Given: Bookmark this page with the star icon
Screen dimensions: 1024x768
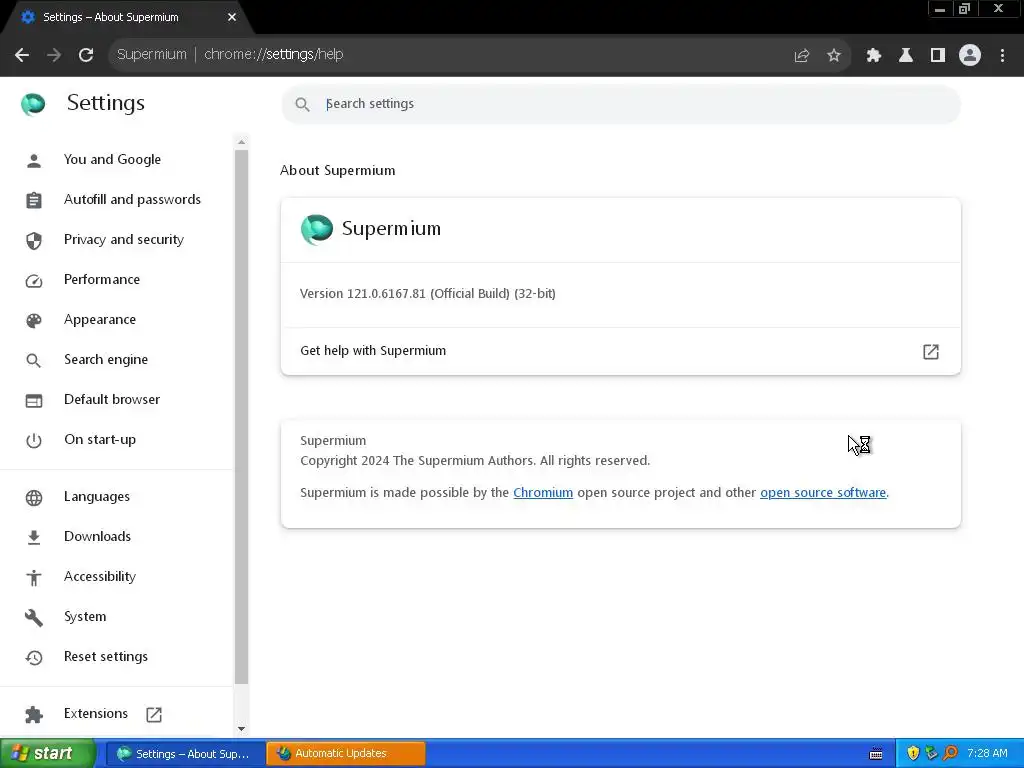Looking at the screenshot, I should (834, 56).
